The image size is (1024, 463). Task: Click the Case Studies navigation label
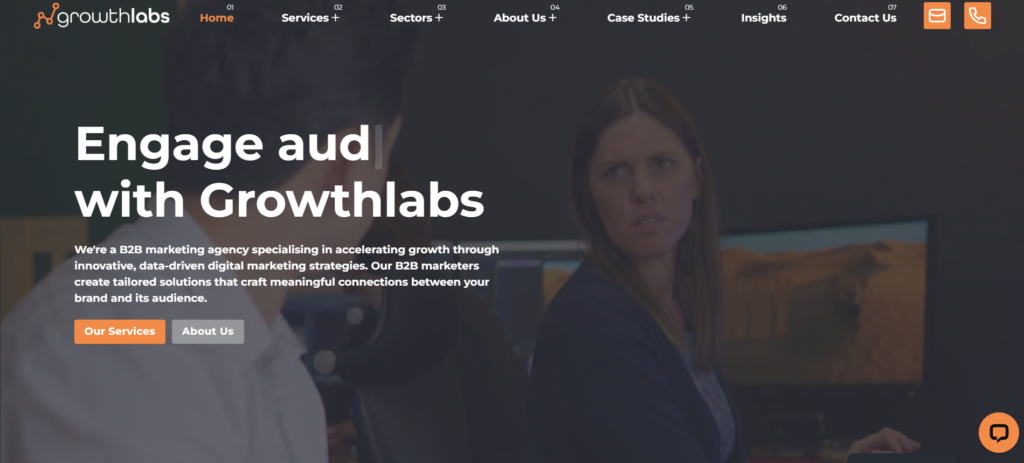point(643,18)
